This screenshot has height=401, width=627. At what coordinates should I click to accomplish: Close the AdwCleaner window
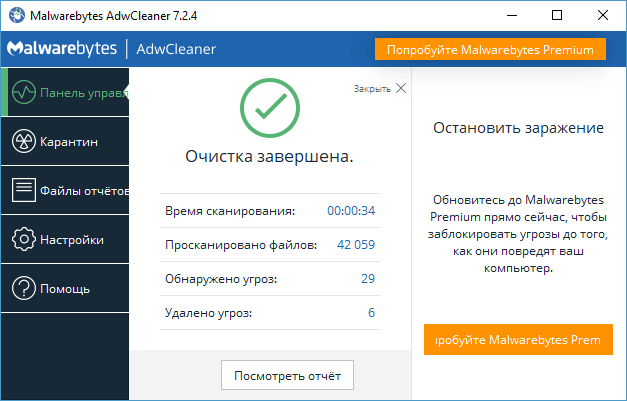603,16
